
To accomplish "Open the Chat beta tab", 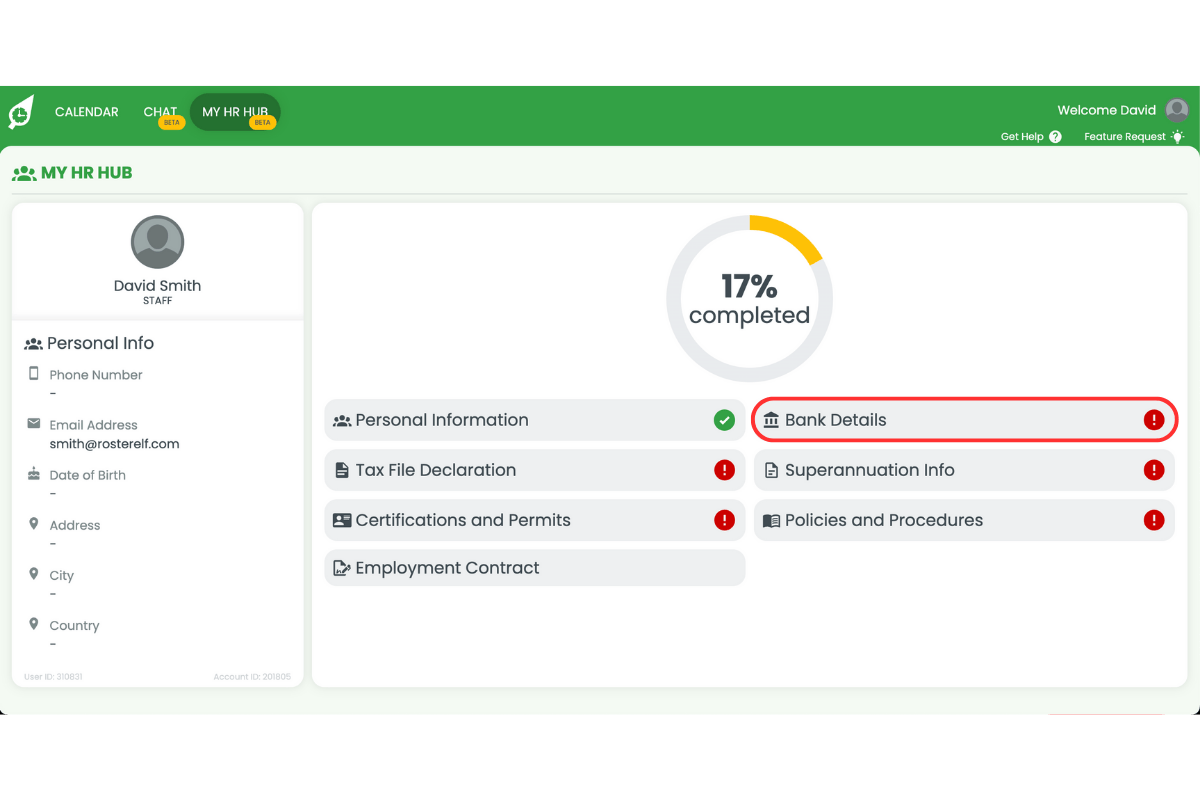I will coord(160,112).
